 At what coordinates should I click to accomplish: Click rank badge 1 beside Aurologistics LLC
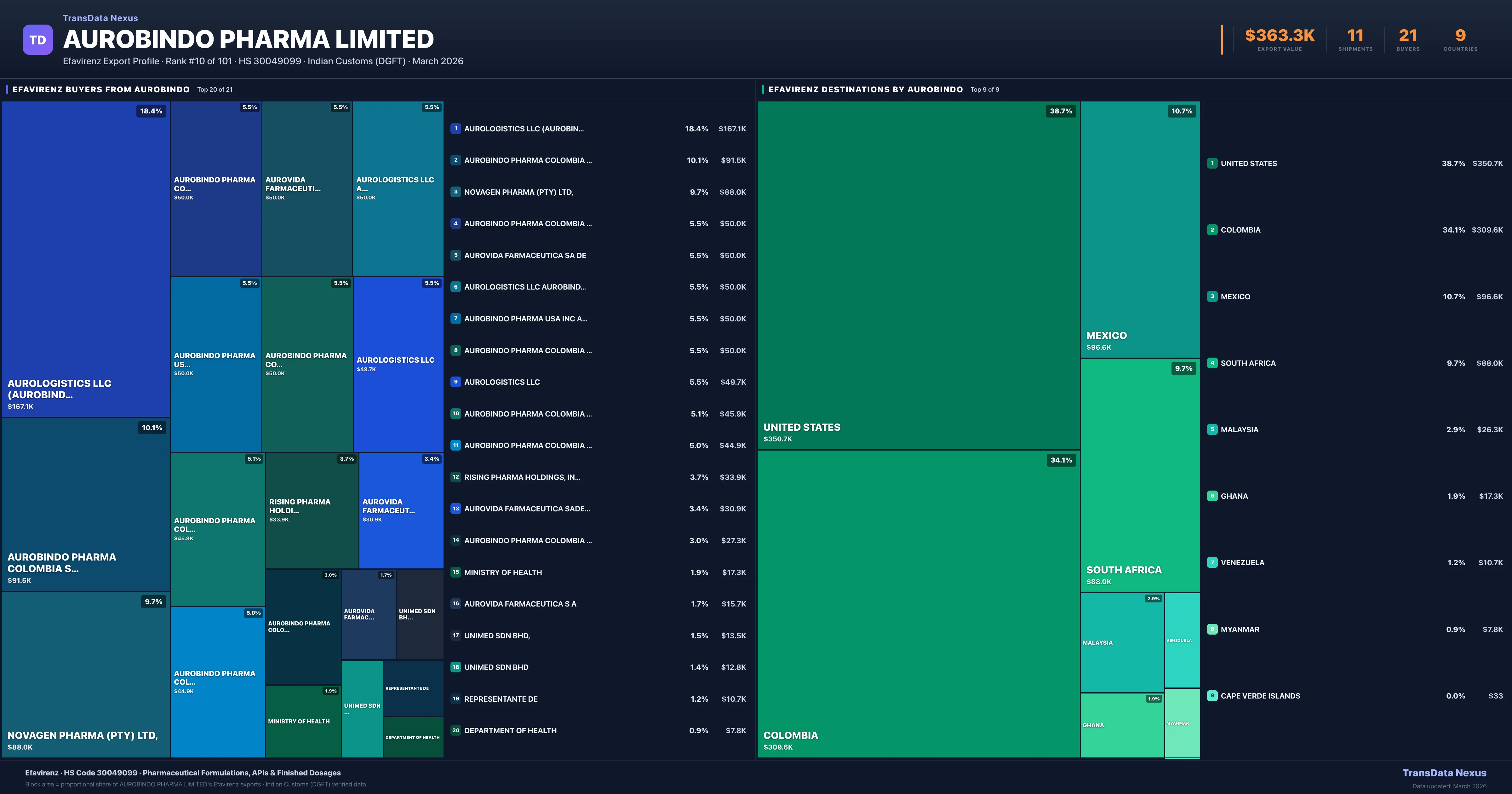coord(455,129)
